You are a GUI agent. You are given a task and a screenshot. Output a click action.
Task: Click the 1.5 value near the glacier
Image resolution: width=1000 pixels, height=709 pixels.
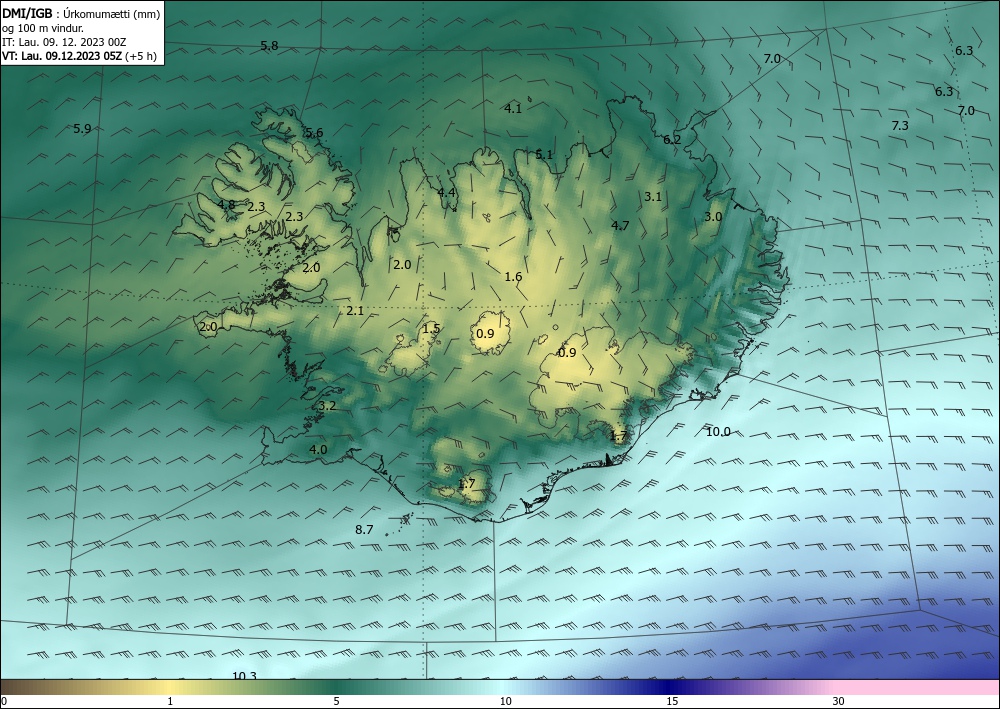click(x=432, y=329)
